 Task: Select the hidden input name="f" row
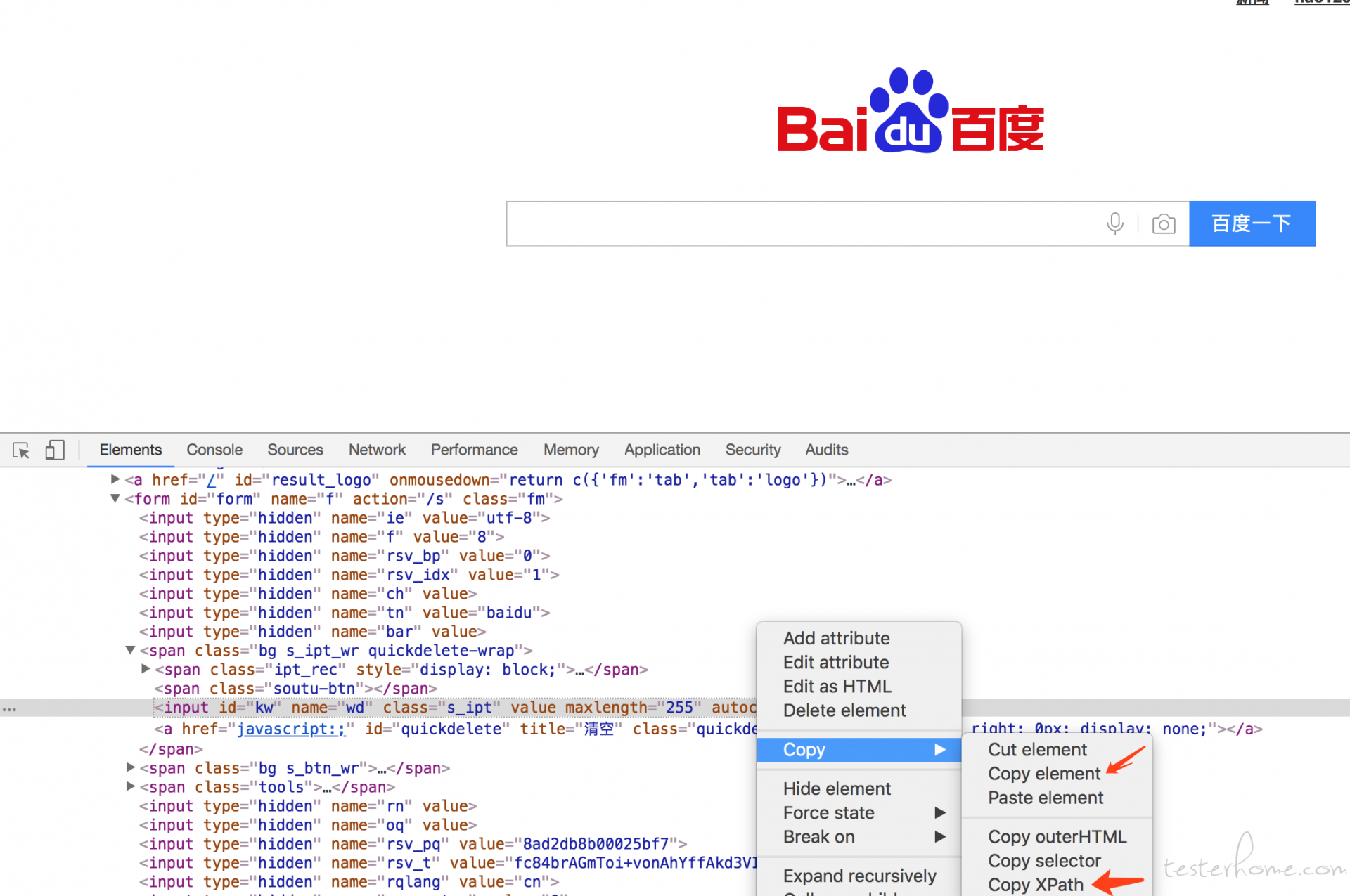point(322,537)
